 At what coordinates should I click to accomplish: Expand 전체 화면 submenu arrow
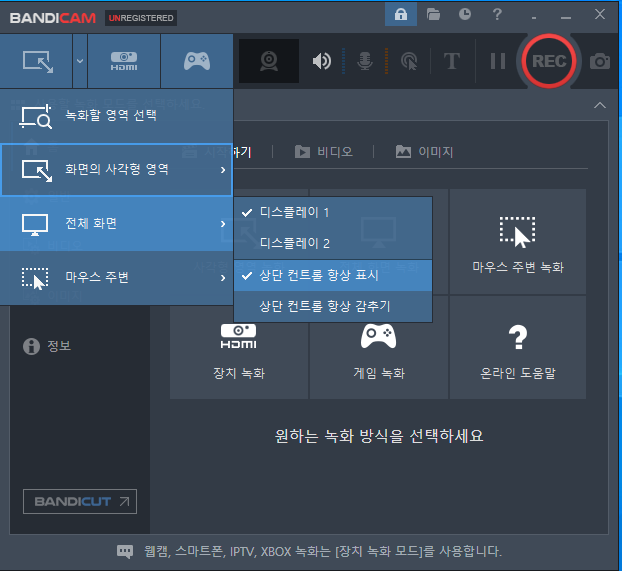tap(223, 224)
